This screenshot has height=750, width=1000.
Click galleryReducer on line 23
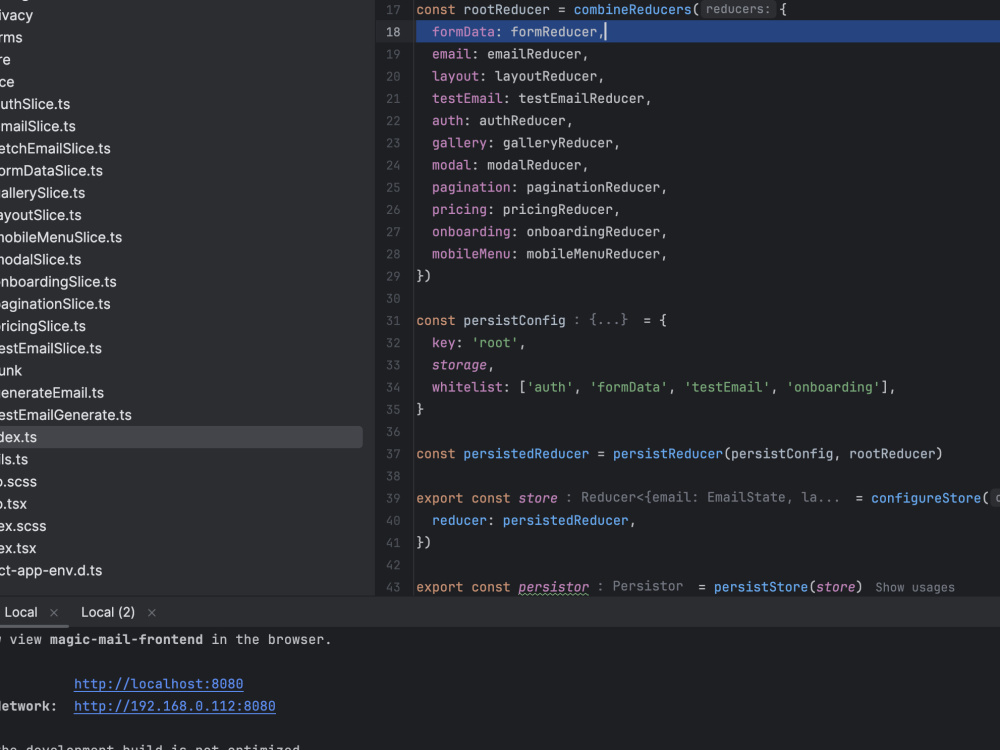click(x=557, y=143)
